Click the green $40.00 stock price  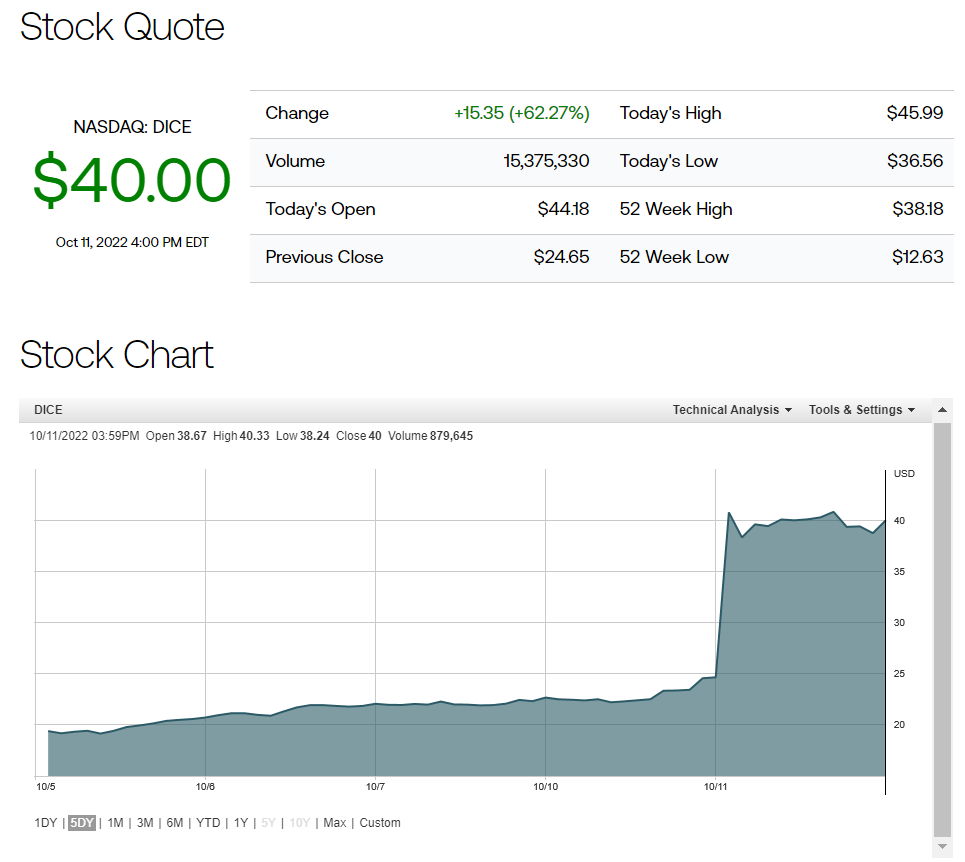pyautogui.click(x=132, y=181)
